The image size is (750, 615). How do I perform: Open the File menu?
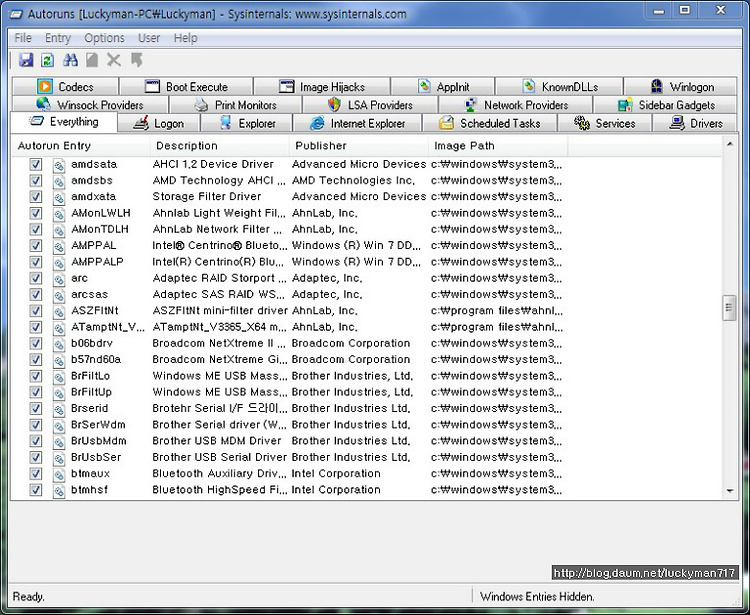click(23, 38)
